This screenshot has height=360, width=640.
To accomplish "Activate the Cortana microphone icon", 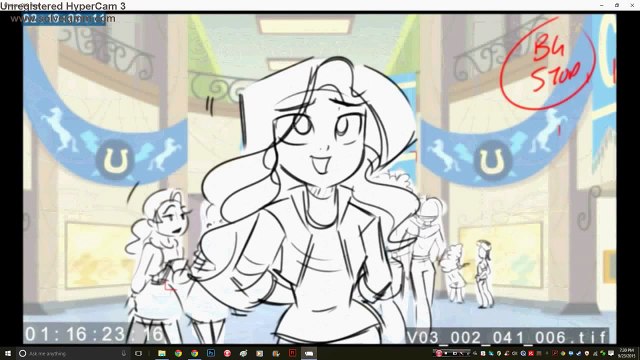I will pos(124,353).
